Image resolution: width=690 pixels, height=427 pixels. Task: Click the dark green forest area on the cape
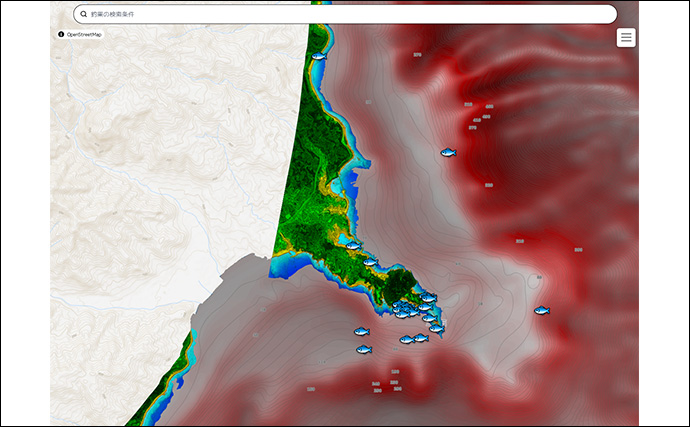click(400, 281)
